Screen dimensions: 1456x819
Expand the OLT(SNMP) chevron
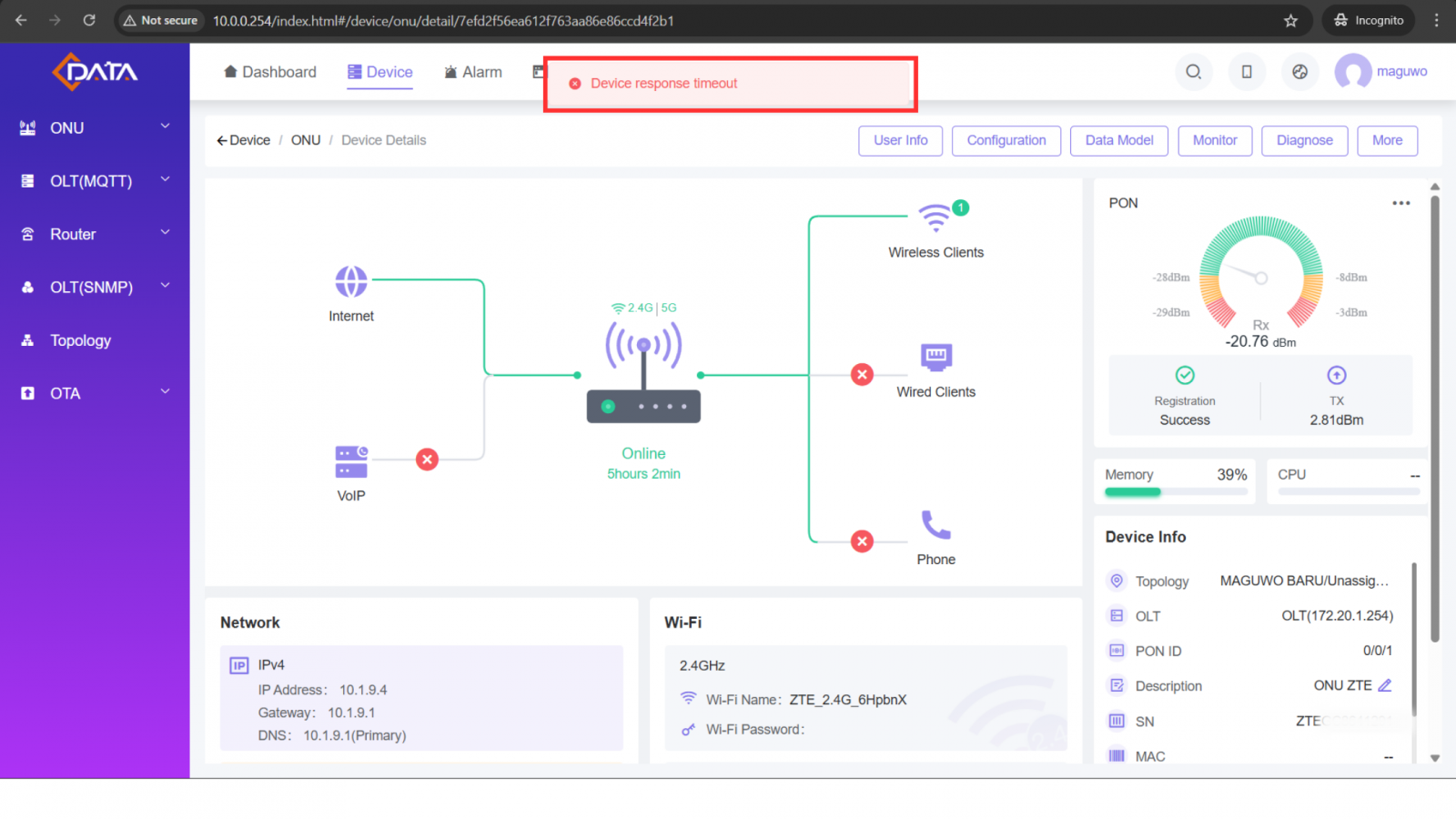click(166, 286)
